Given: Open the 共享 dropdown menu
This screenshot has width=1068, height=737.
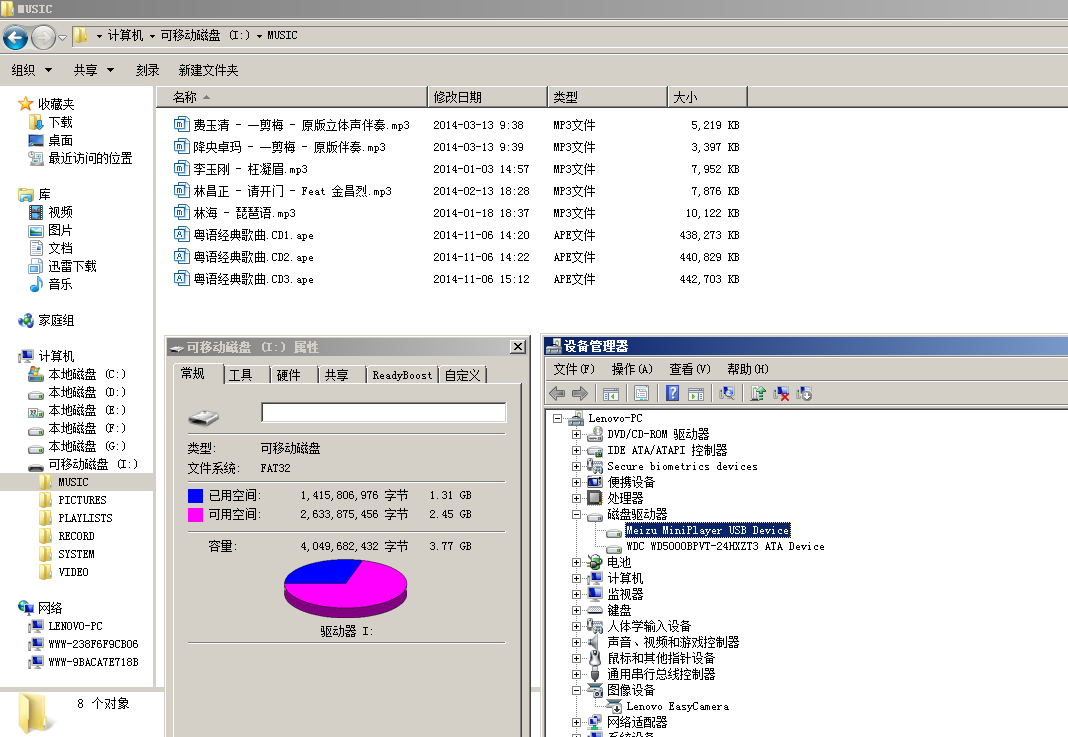Looking at the screenshot, I should [94, 70].
